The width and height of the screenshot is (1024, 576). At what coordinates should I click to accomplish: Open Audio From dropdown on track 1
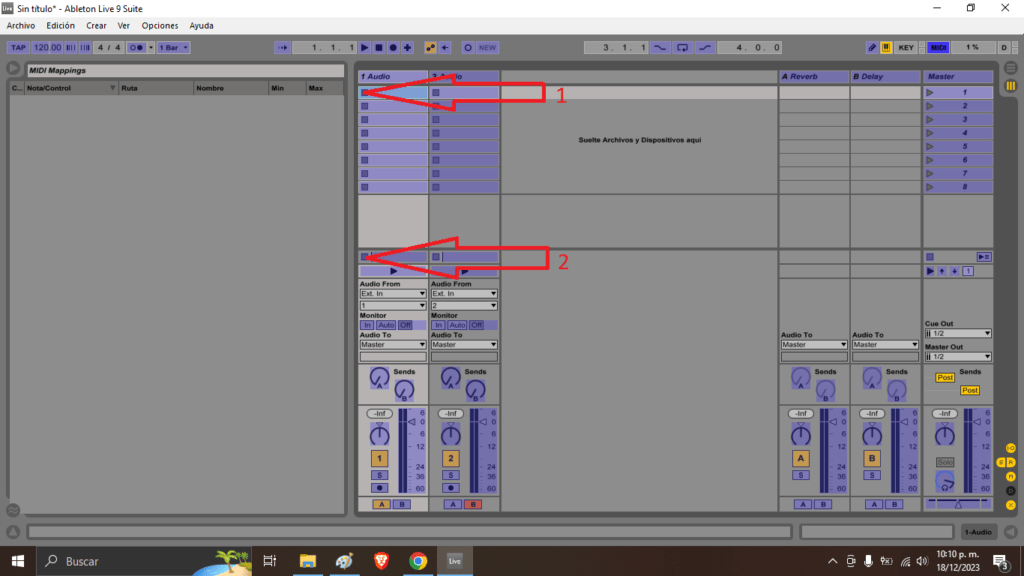point(393,294)
